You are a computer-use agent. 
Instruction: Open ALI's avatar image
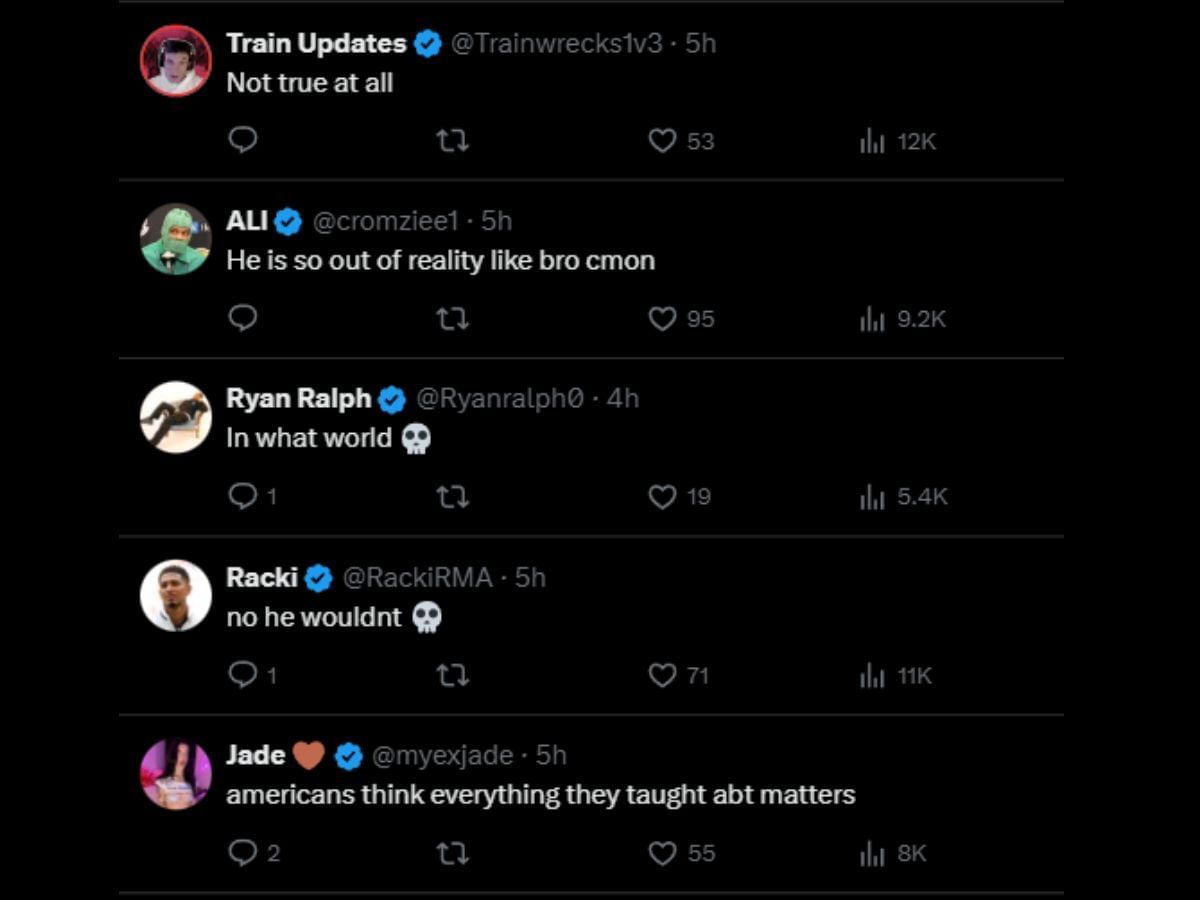176,239
